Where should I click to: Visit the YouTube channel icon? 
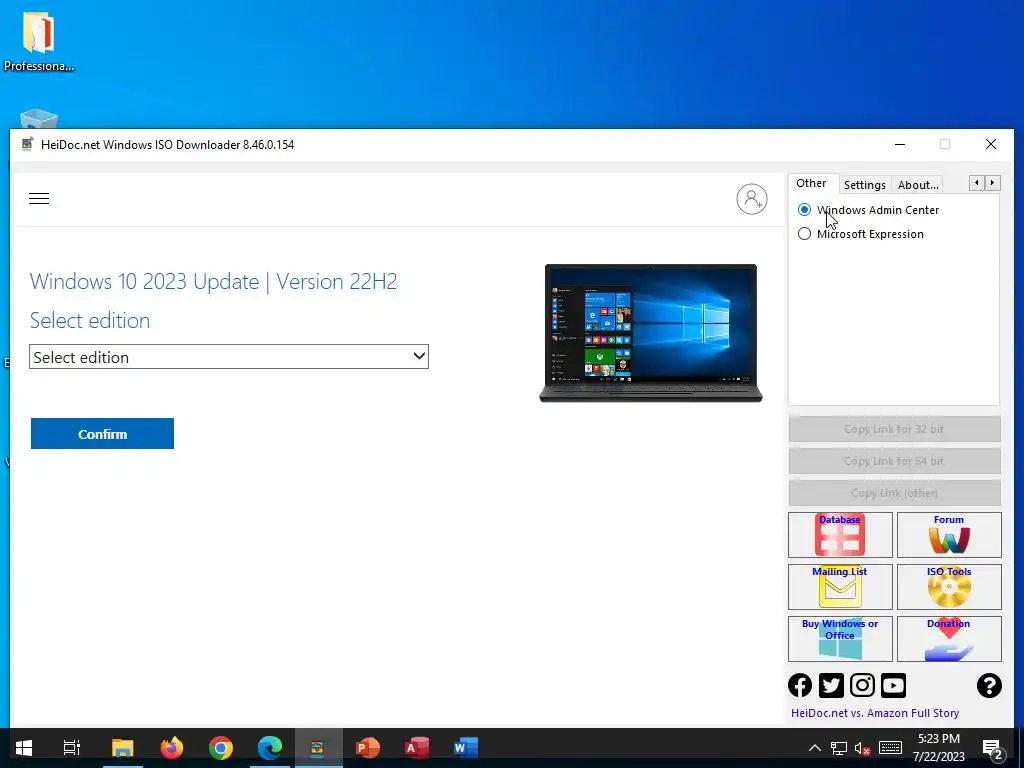[x=893, y=685]
